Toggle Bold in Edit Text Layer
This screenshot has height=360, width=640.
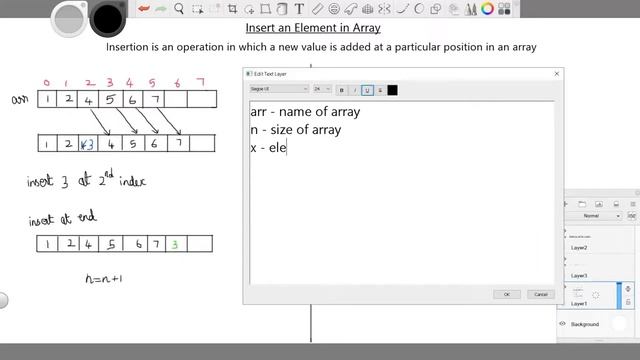(x=342, y=90)
